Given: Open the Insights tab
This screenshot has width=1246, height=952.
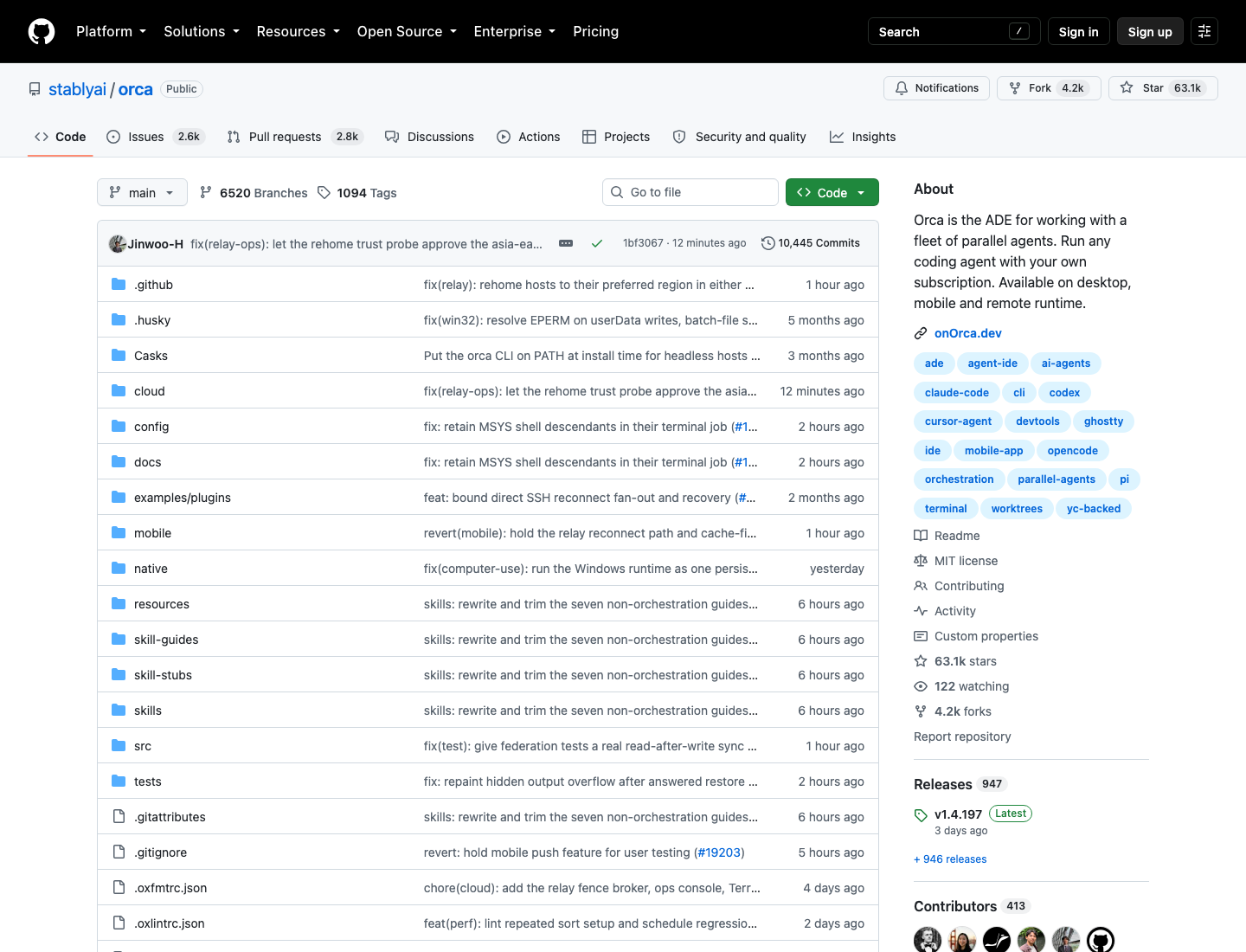Looking at the screenshot, I should 863,137.
